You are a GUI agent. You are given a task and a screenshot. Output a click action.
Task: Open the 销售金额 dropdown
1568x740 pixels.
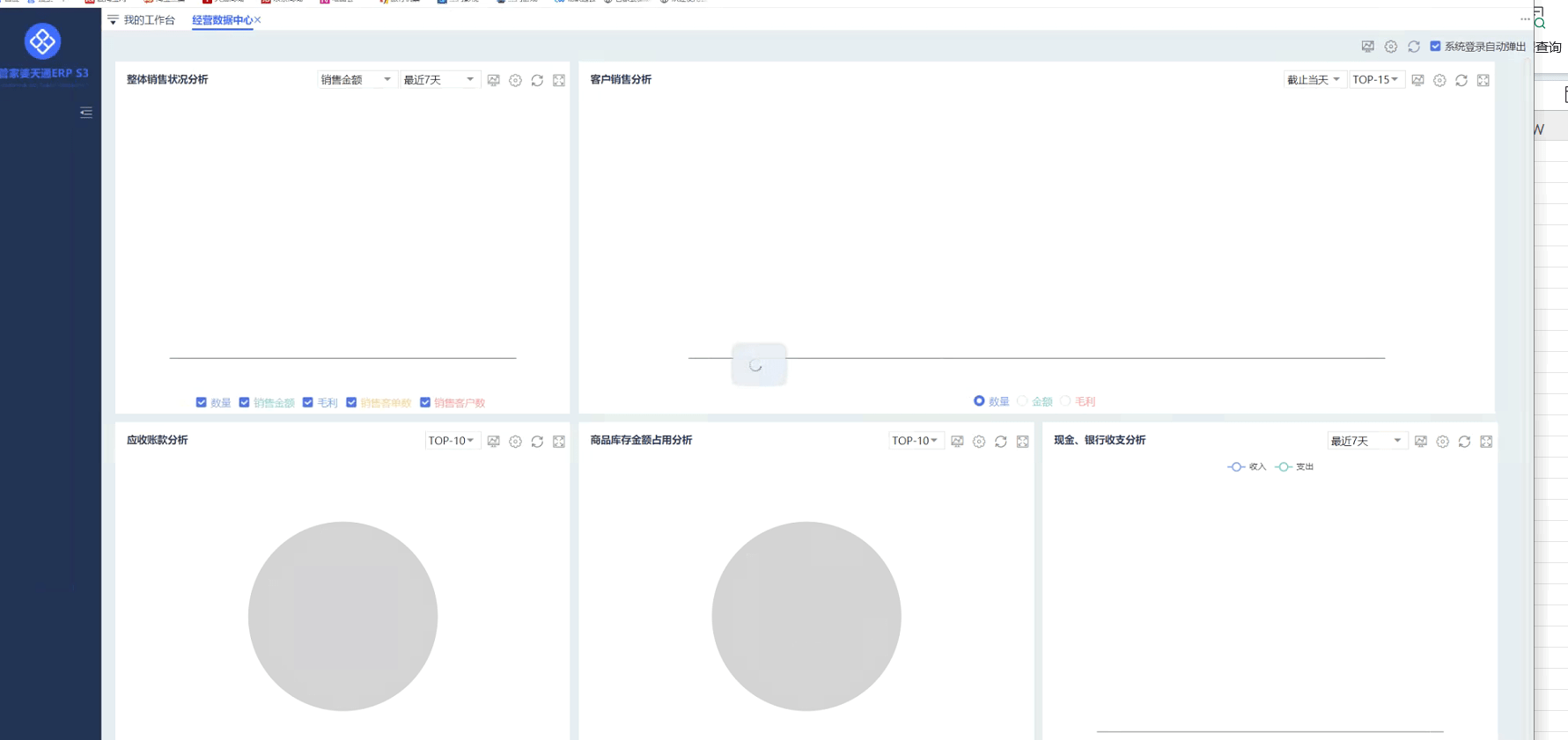356,79
